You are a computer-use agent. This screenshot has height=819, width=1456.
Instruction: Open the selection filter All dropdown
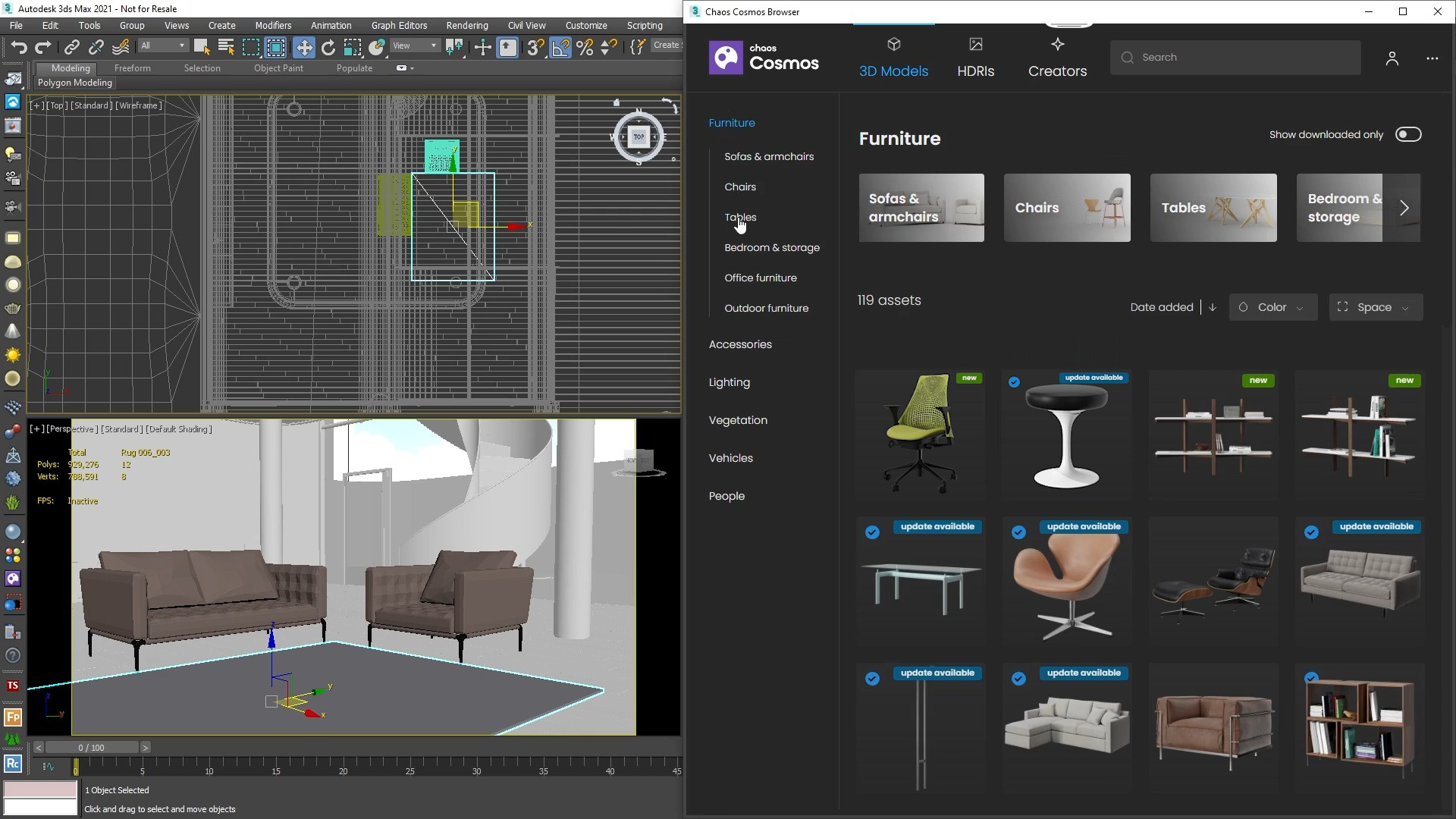click(162, 45)
